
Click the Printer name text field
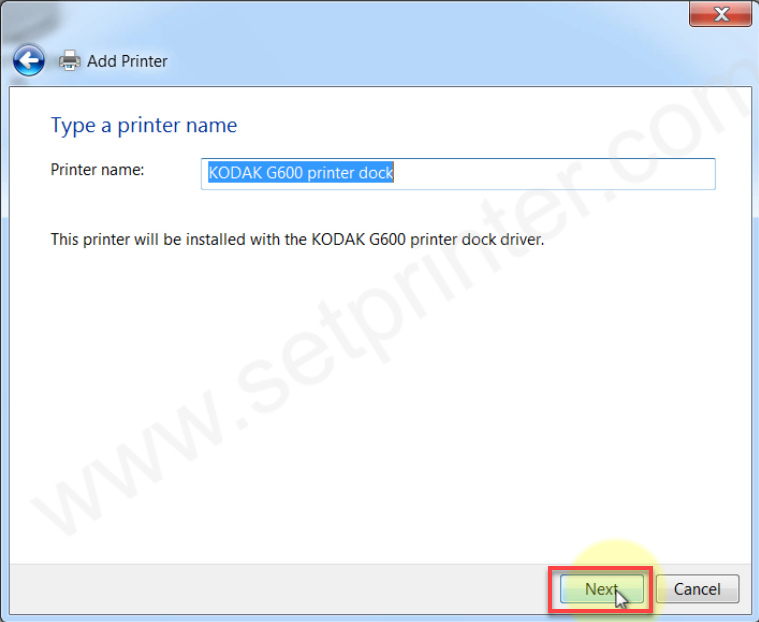(x=458, y=174)
